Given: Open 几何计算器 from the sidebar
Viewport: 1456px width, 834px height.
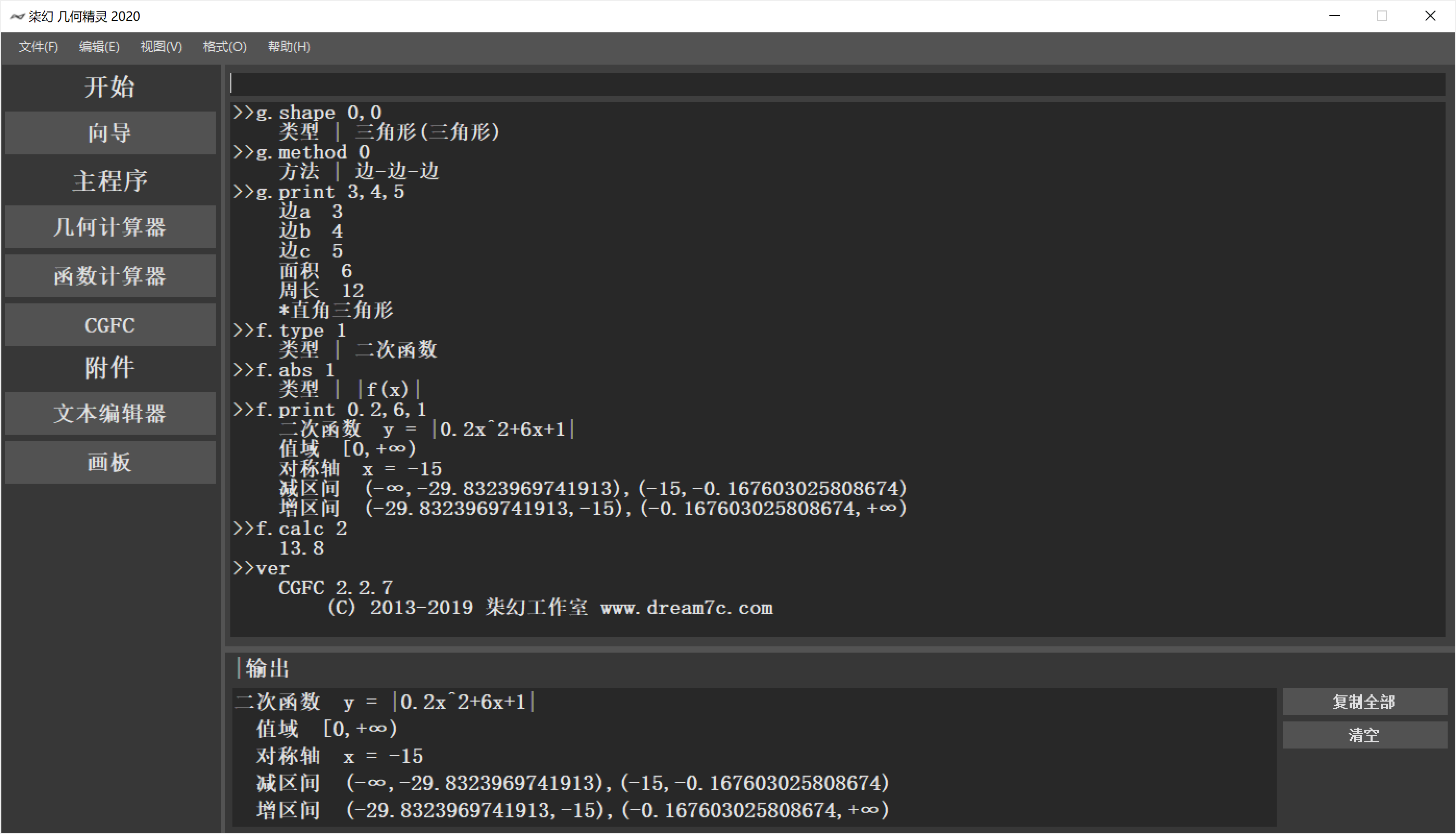Looking at the screenshot, I should click(x=110, y=227).
